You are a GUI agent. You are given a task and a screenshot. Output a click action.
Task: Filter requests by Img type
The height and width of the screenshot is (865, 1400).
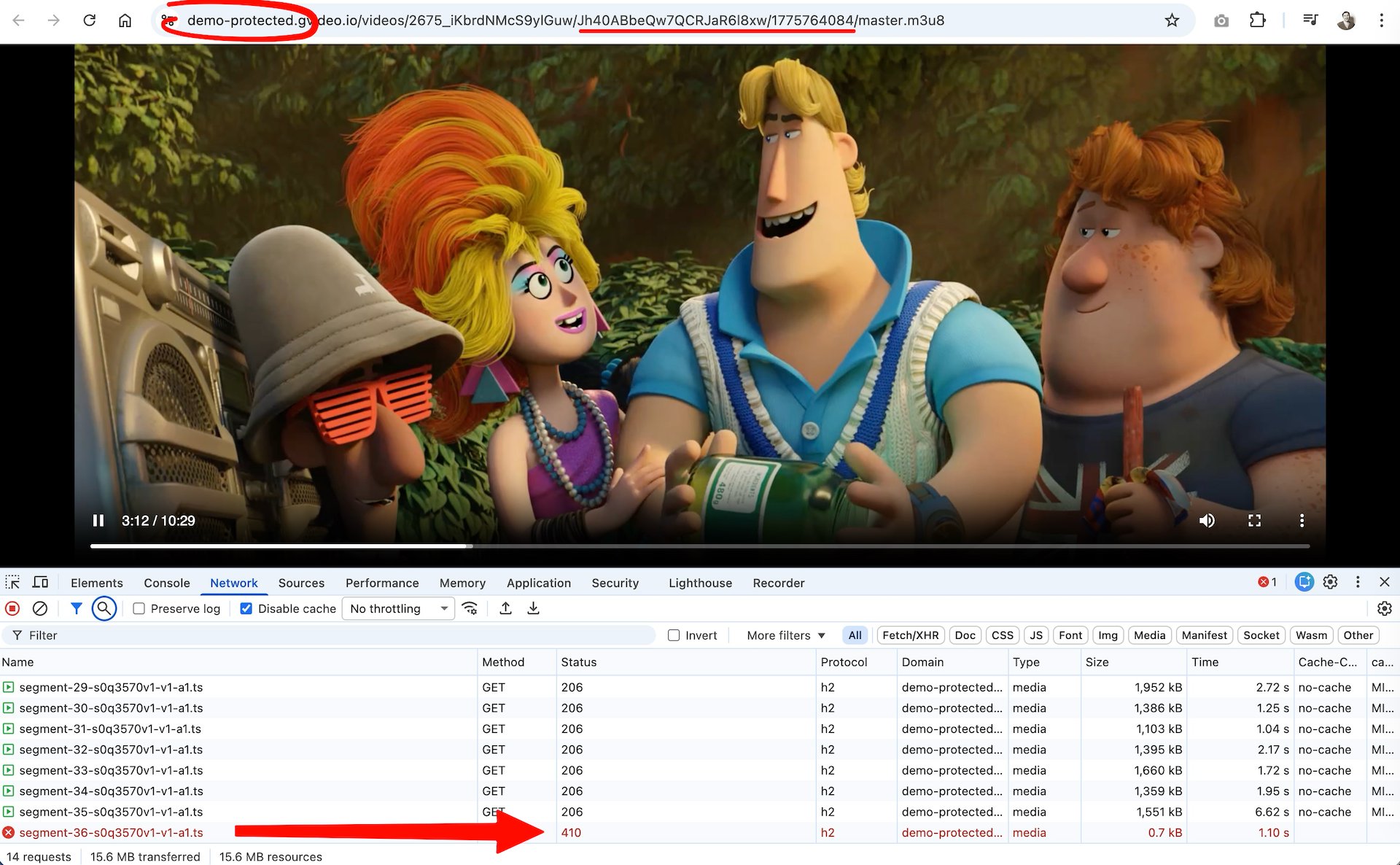[x=1108, y=635]
